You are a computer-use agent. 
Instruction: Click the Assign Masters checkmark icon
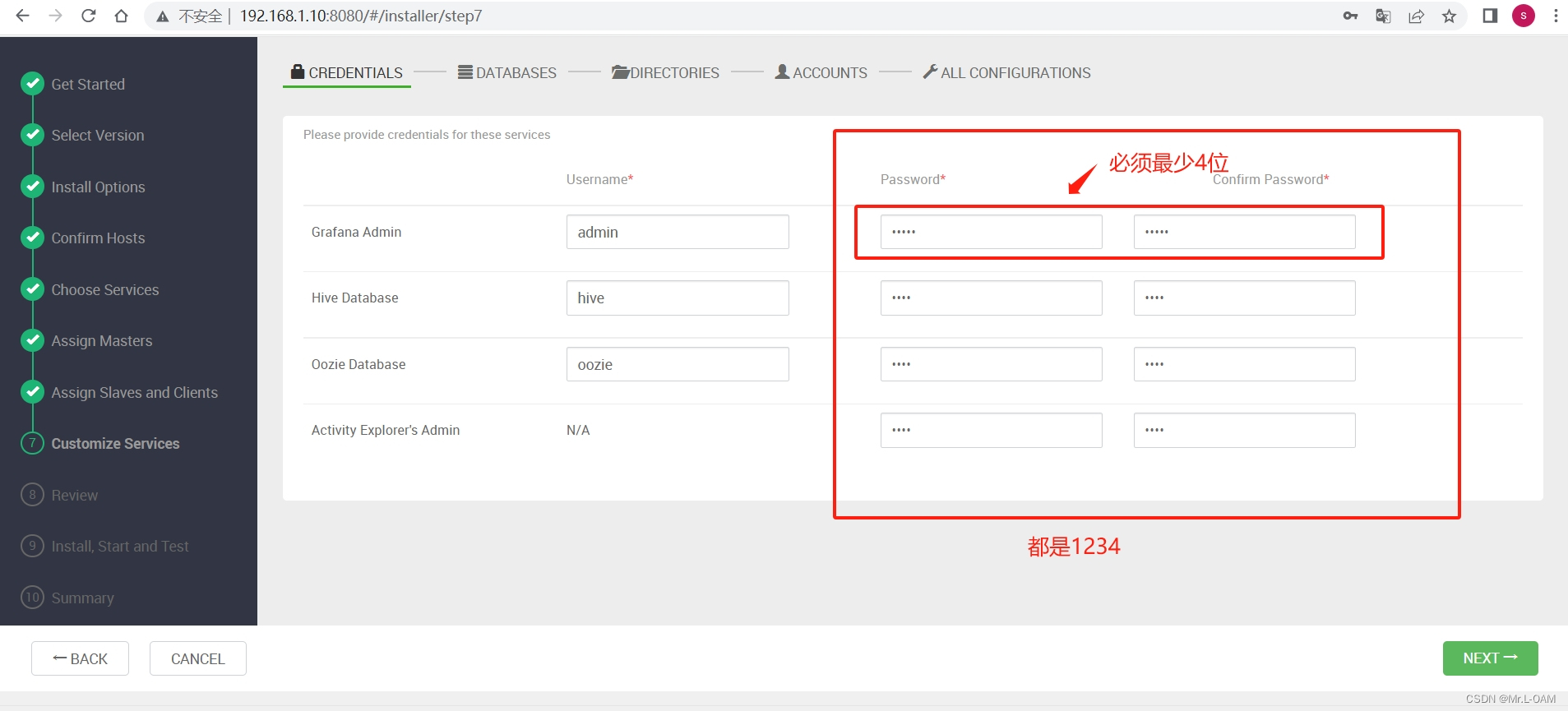(x=32, y=339)
